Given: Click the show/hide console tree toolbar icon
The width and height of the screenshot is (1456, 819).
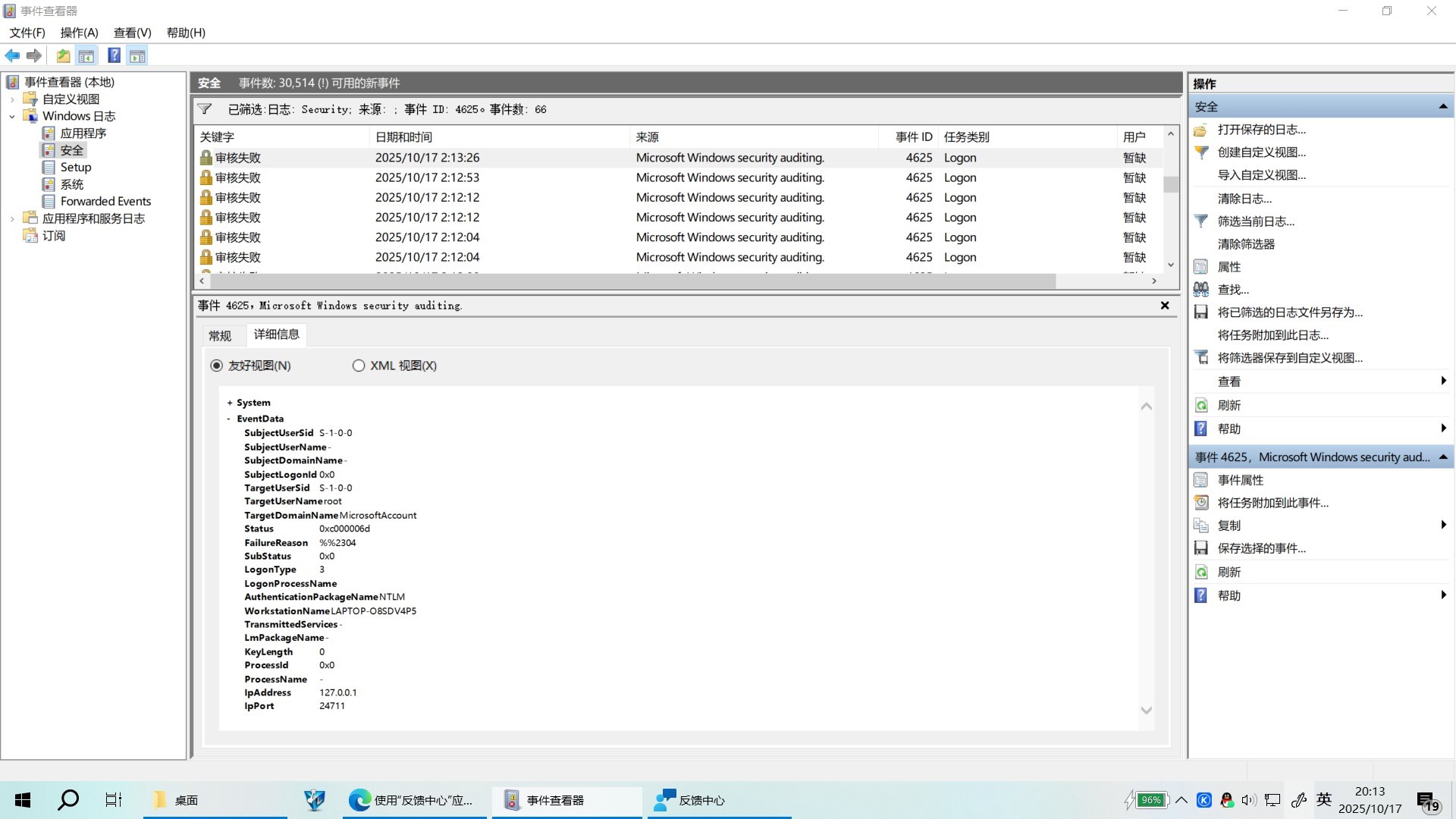Looking at the screenshot, I should (86, 55).
